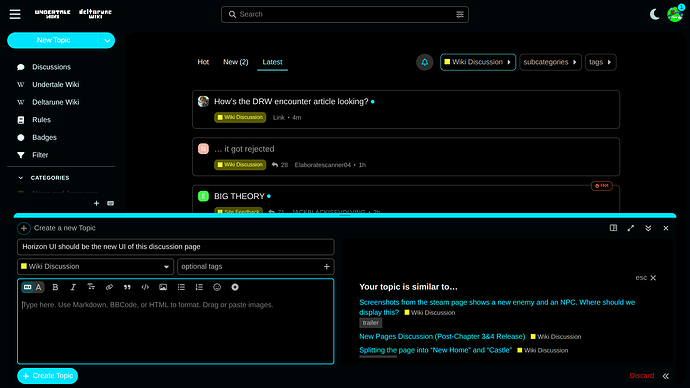
Task: Click the sidebar plus icon
Action: 96,203
